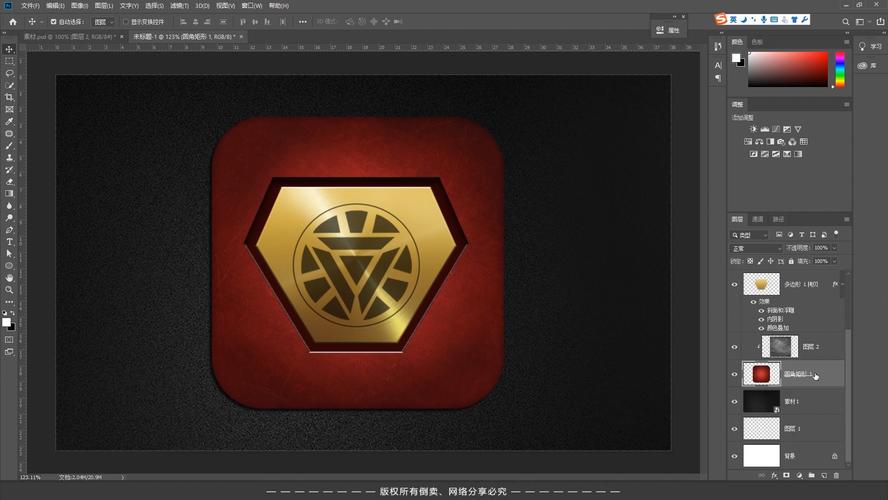Collapse the fx effects on 多边形 1 拷贝
This screenshot has height=500, width=888.
tap(842, 284)
